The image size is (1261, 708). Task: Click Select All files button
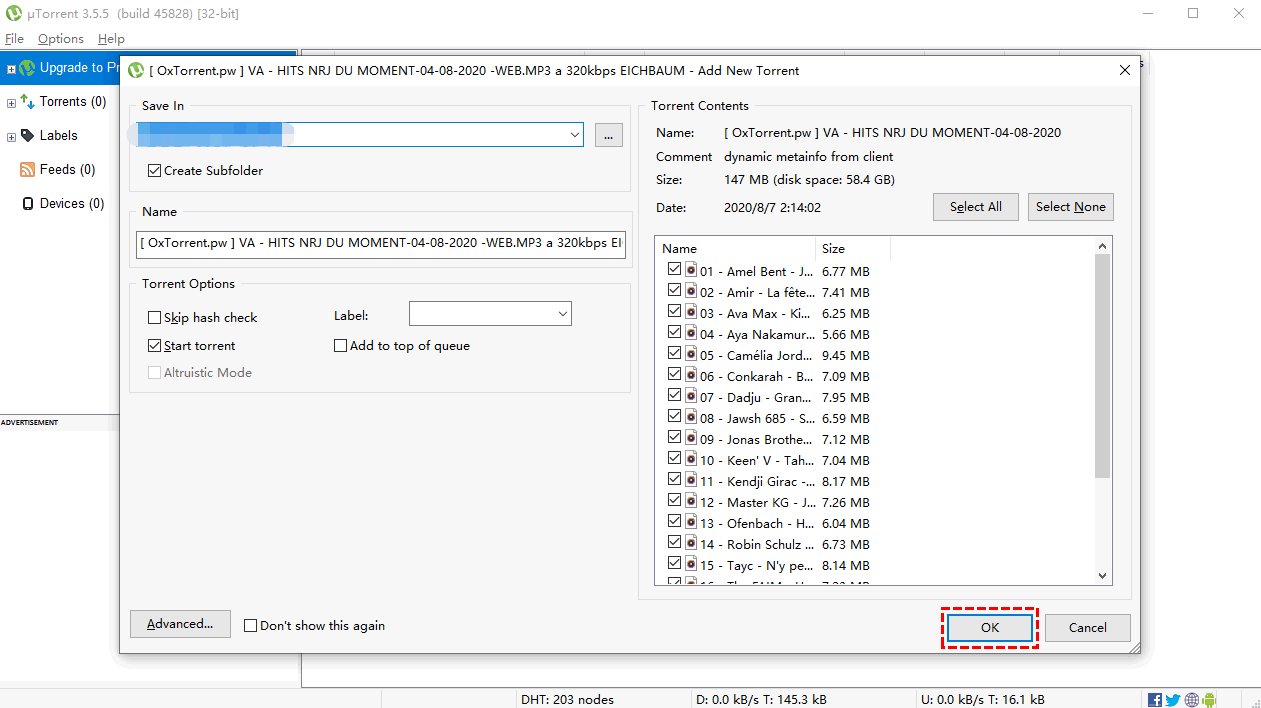(975, 207)
